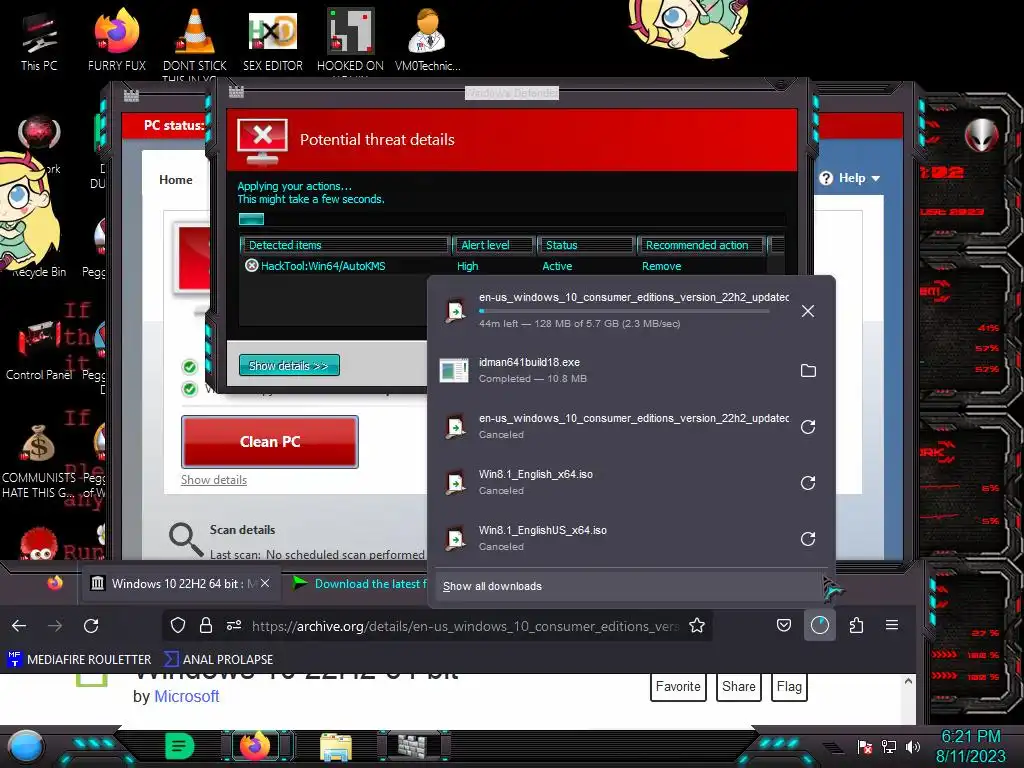The width and height of the screenshot is (1024, 768).
Task: Click Show details >> in threat details dialog
Action: point(289,366)
